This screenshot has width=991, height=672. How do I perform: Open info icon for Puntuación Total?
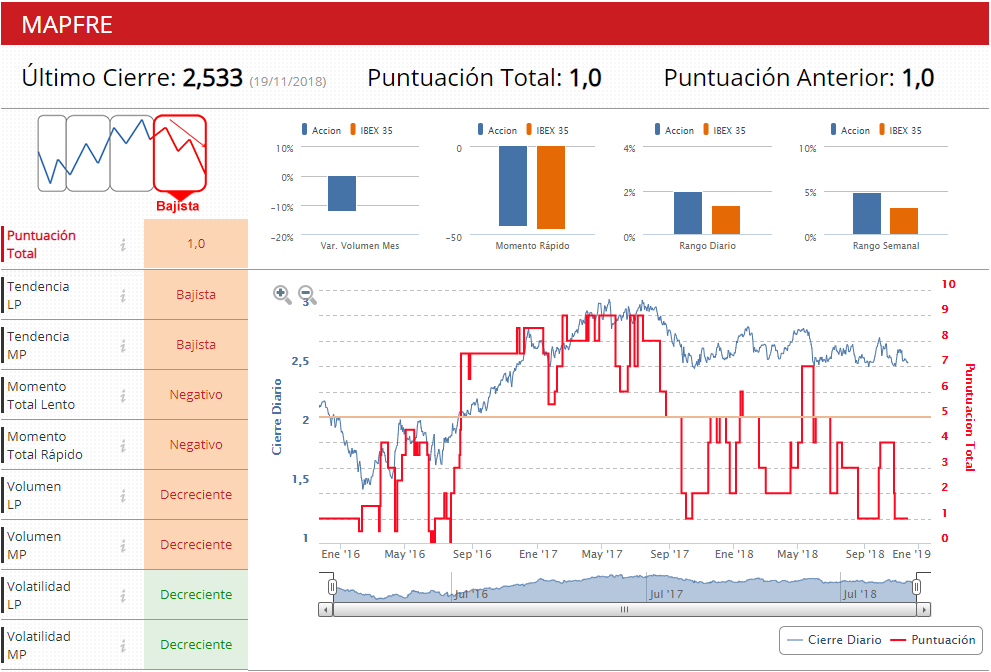coord(123,245)
